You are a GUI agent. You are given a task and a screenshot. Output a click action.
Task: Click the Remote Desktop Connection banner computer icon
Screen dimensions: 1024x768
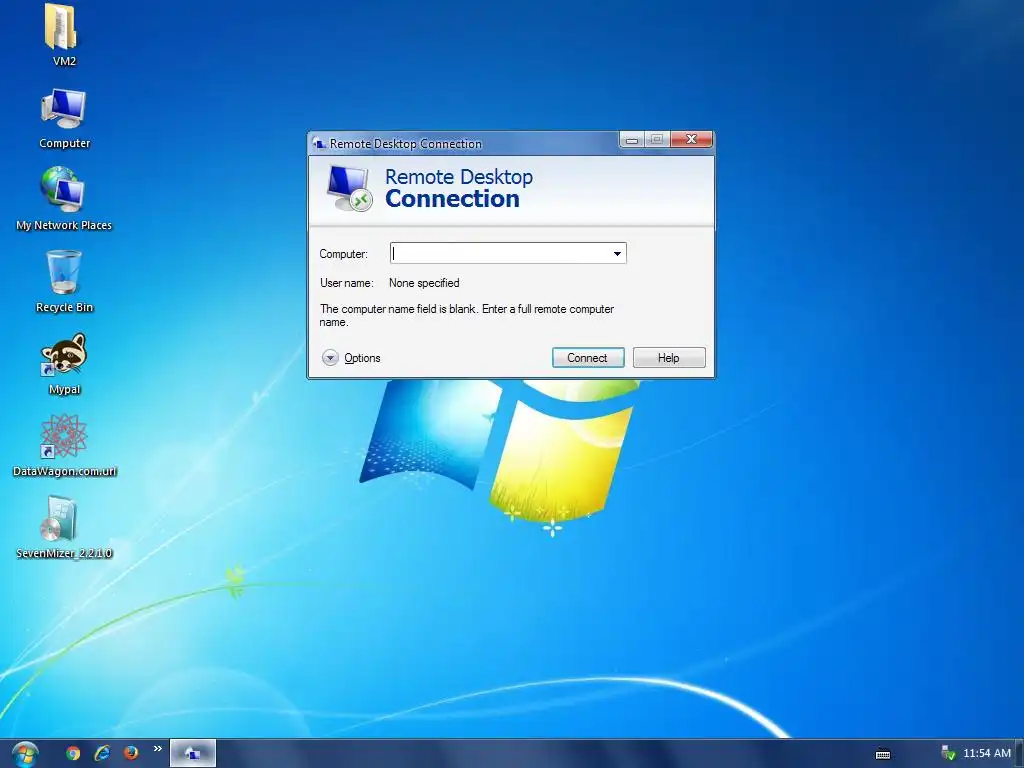point(349,188)
